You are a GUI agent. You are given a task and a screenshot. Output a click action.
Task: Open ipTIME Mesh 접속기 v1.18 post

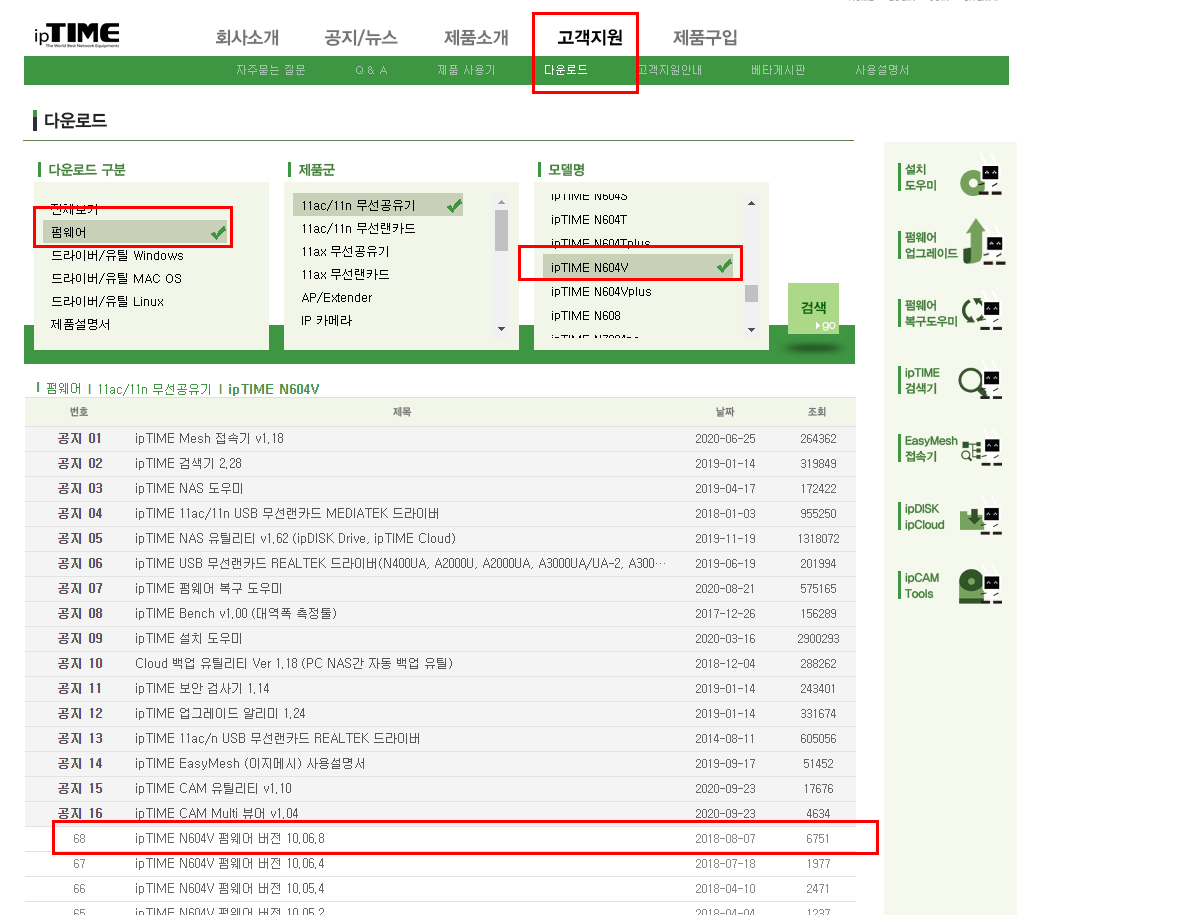coord(209,438)
